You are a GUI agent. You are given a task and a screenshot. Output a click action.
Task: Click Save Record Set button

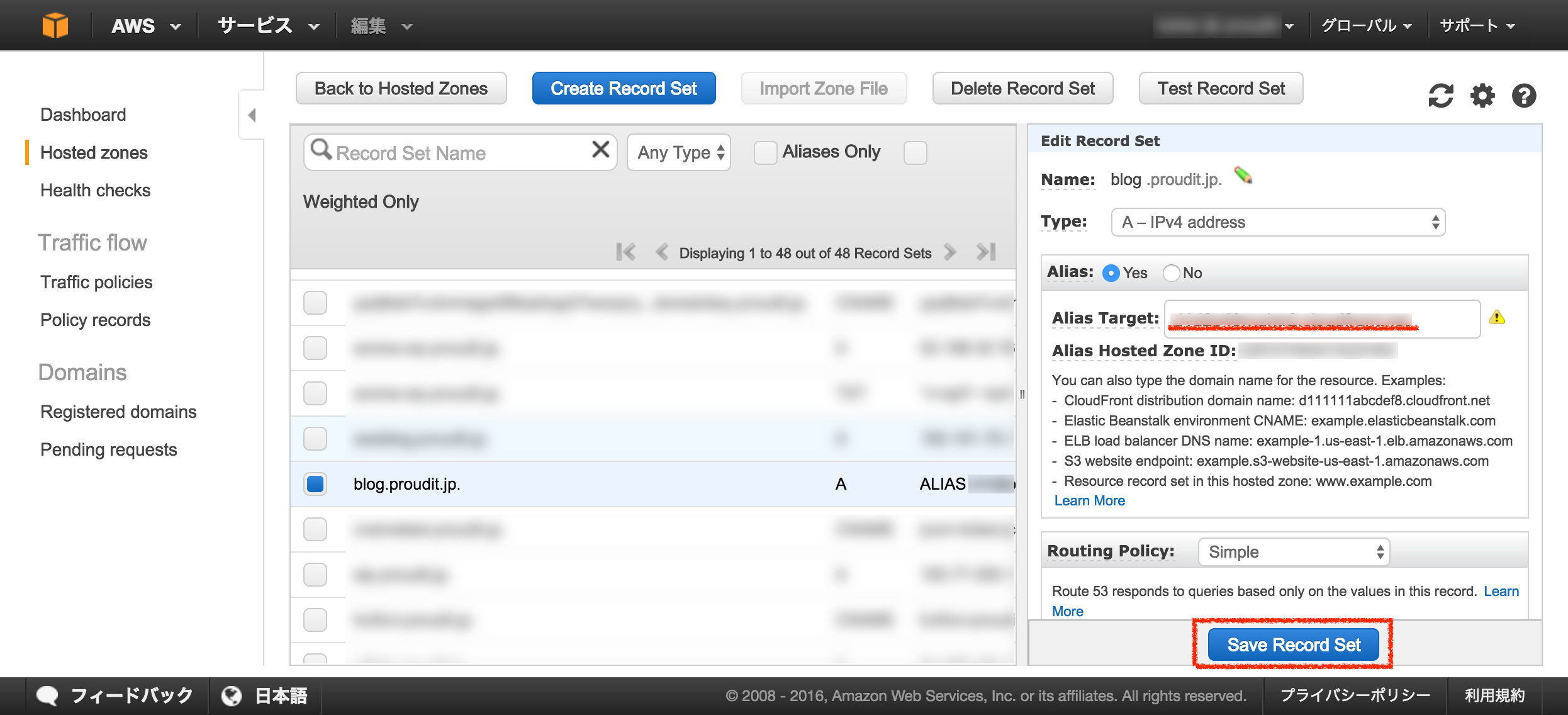[1293, 645]
